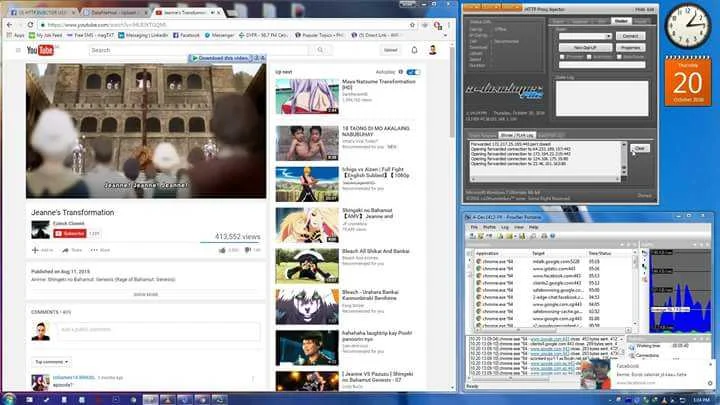
Task: Dislike the video with the thumbs-down icon
Action: click(x=248, y=250)
